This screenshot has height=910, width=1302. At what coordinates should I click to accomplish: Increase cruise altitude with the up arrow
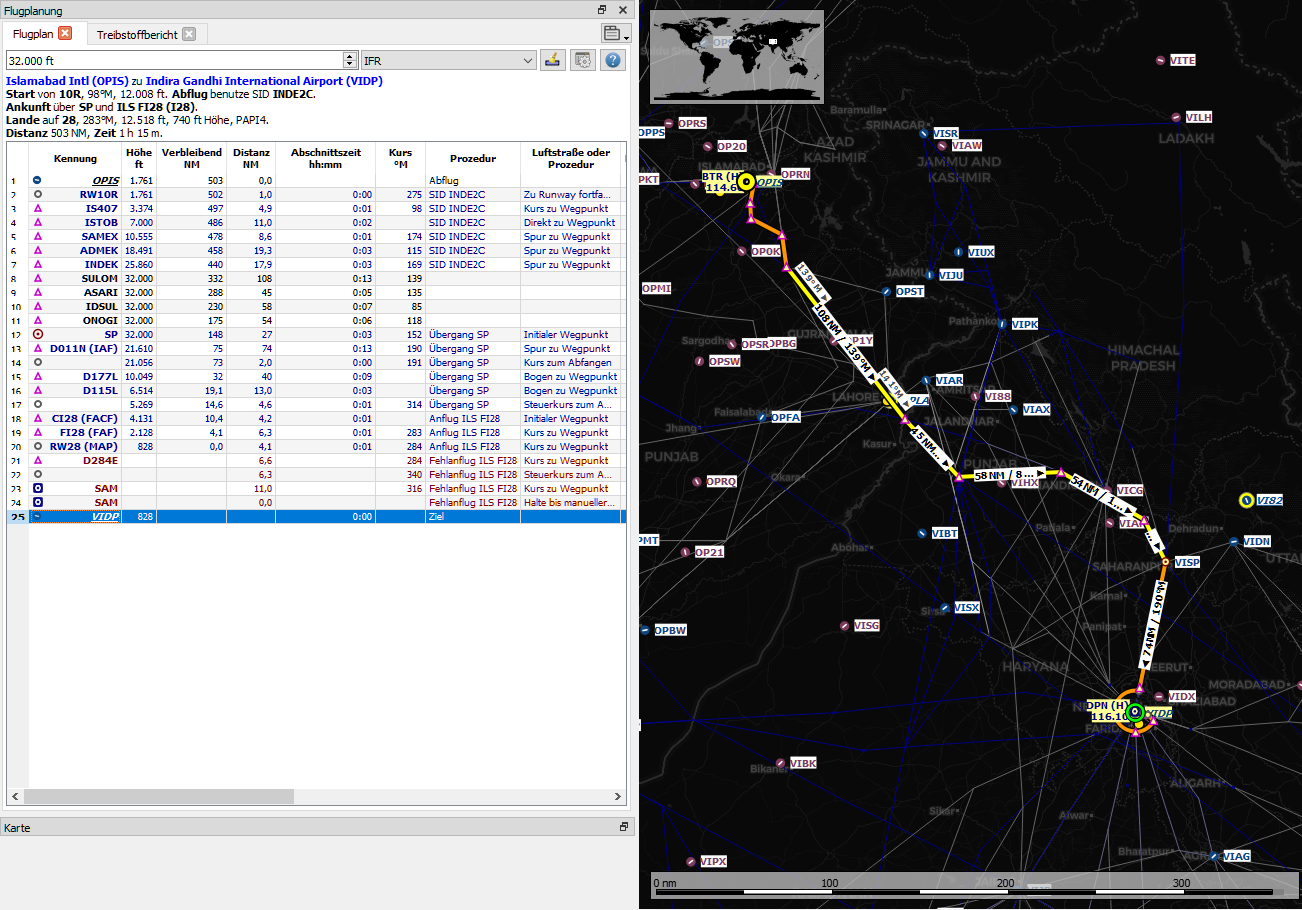350,57
